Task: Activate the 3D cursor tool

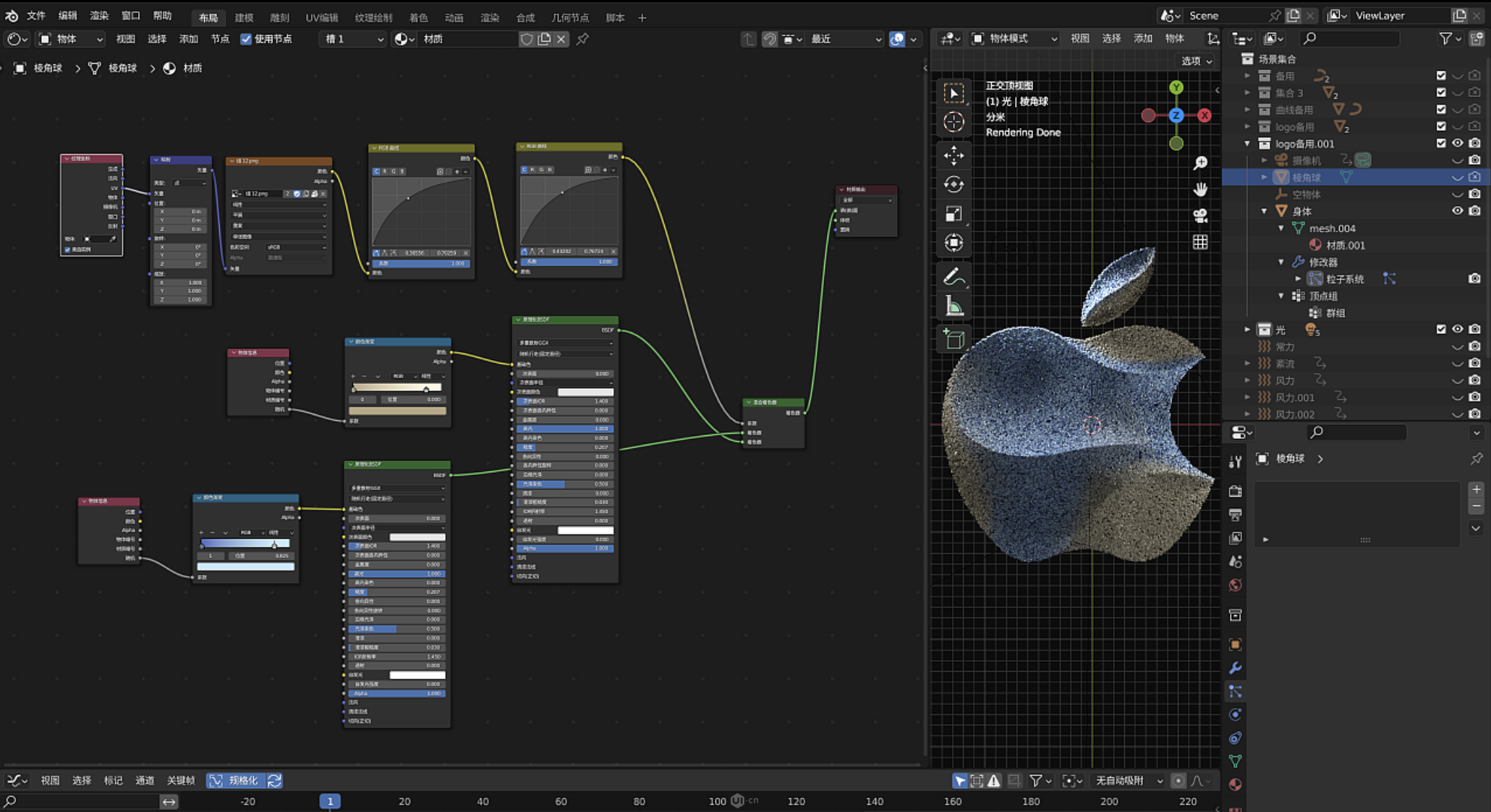Action: click(953, 122)
